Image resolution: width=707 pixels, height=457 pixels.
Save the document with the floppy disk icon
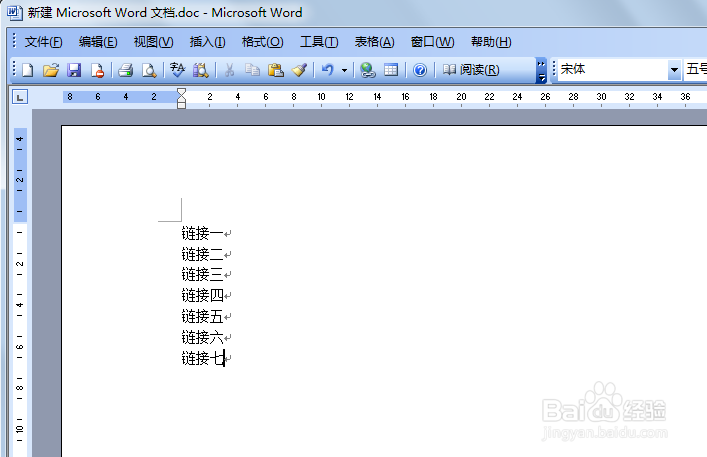coord(74,70)
